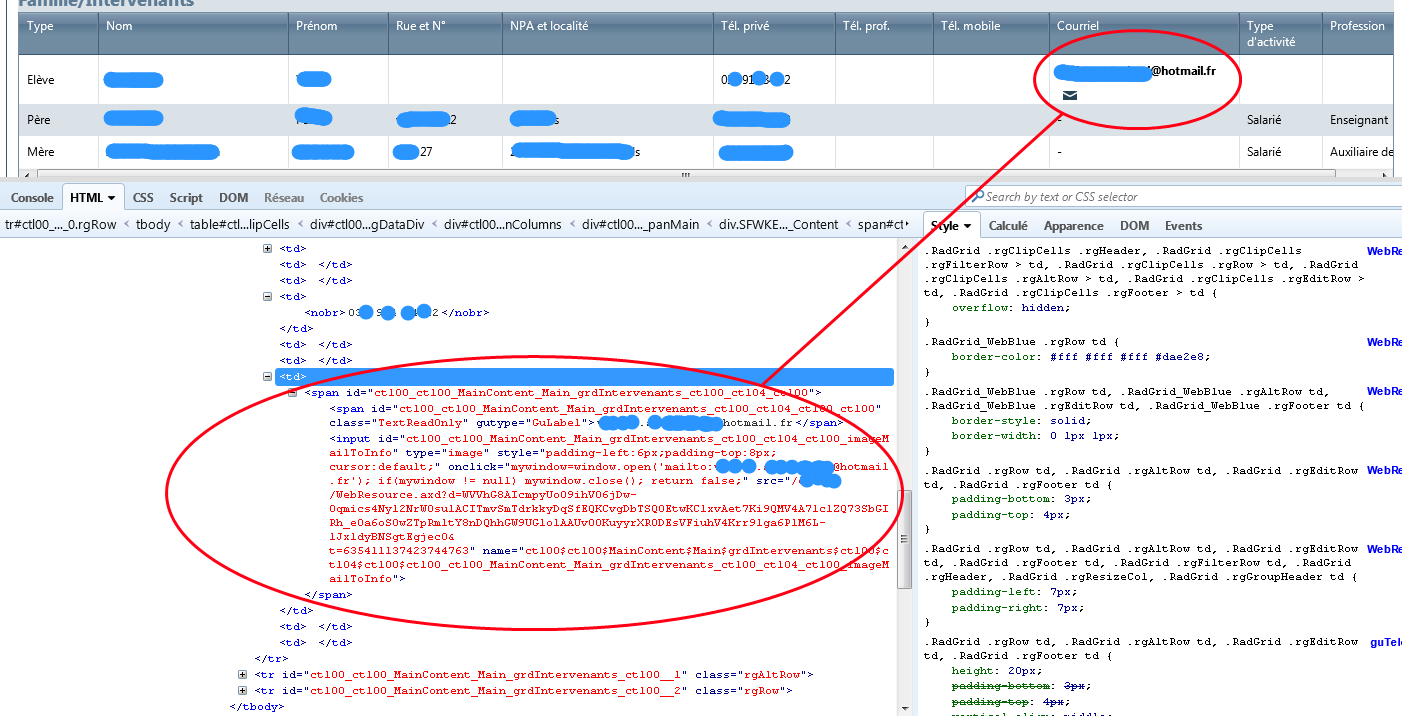1402x716 pixels.
Task: Select the DOM tab next to Script
Action: [x=233, y=198]
